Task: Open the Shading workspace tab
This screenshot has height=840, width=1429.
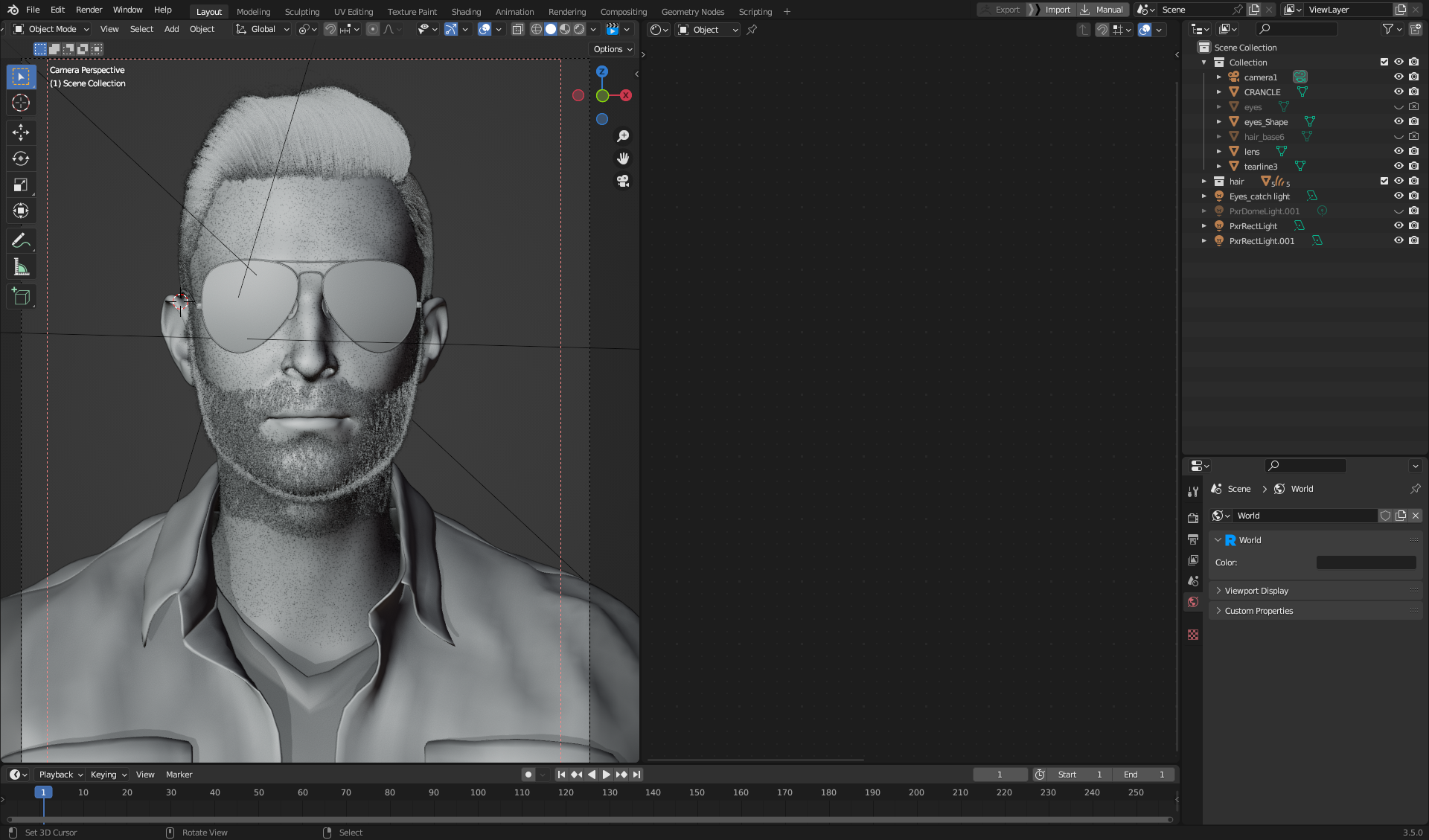Action: click(x=466, y=11)
